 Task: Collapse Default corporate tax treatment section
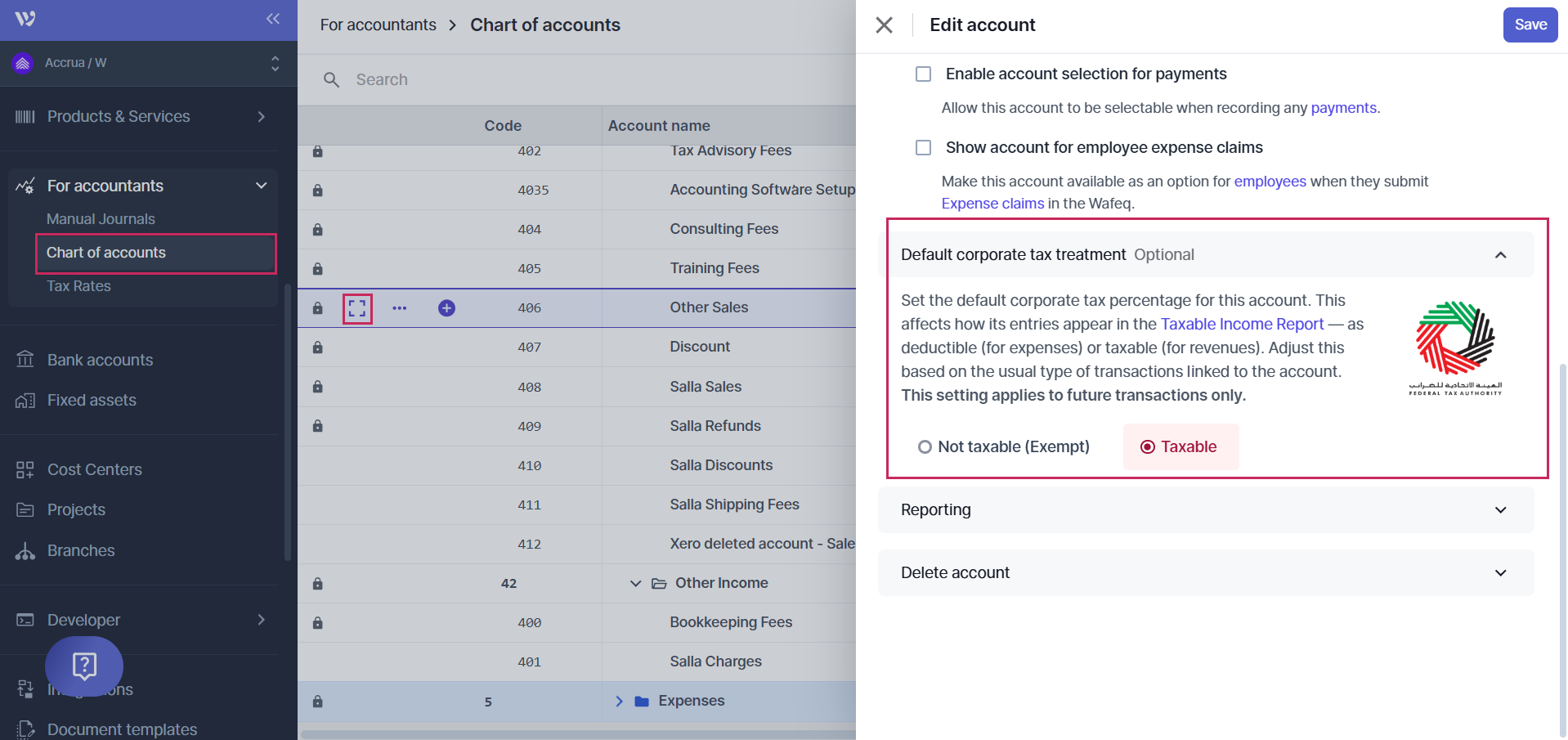pos(1500,255)
